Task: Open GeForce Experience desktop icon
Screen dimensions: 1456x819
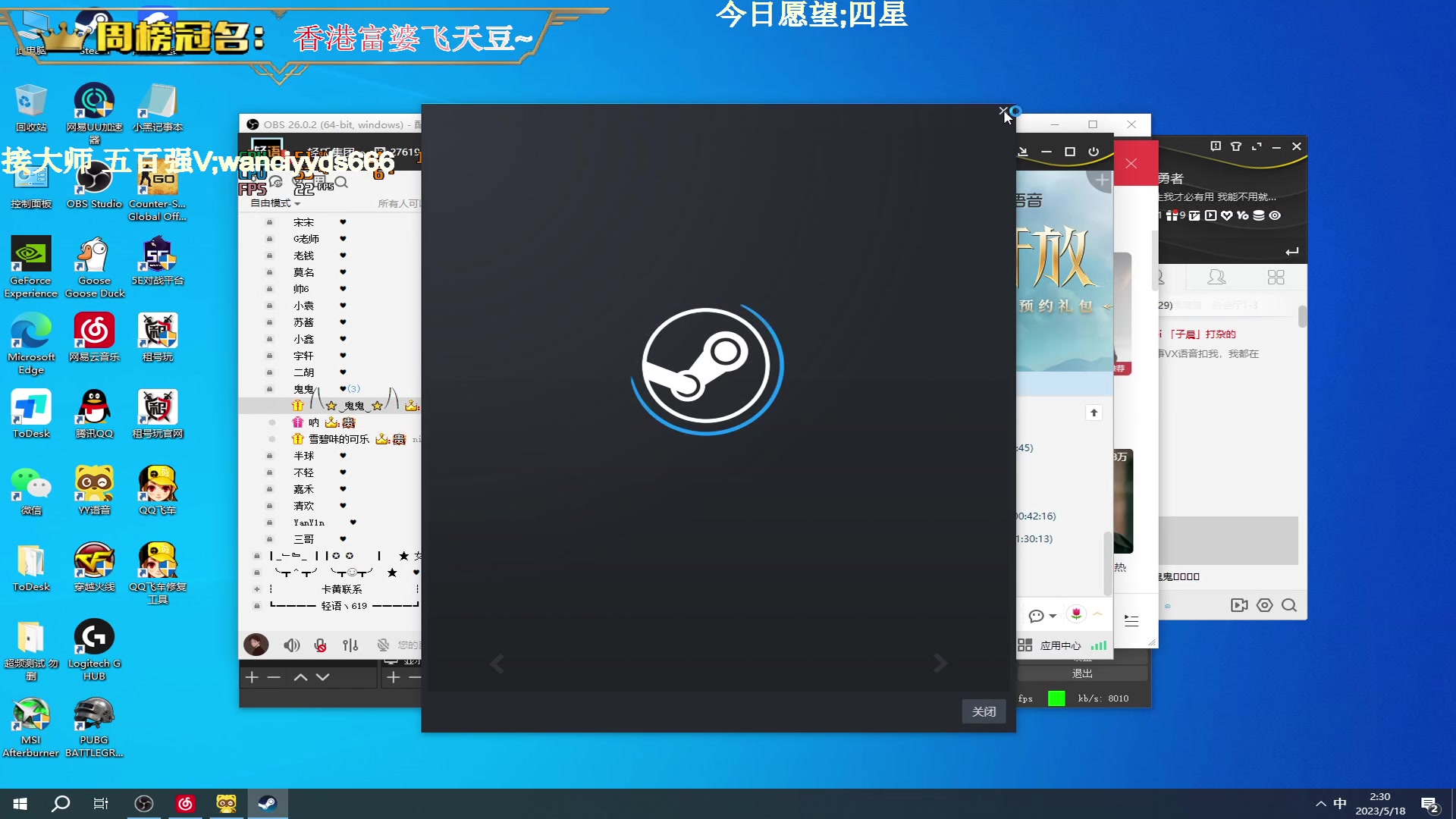Action: (30, 266)
